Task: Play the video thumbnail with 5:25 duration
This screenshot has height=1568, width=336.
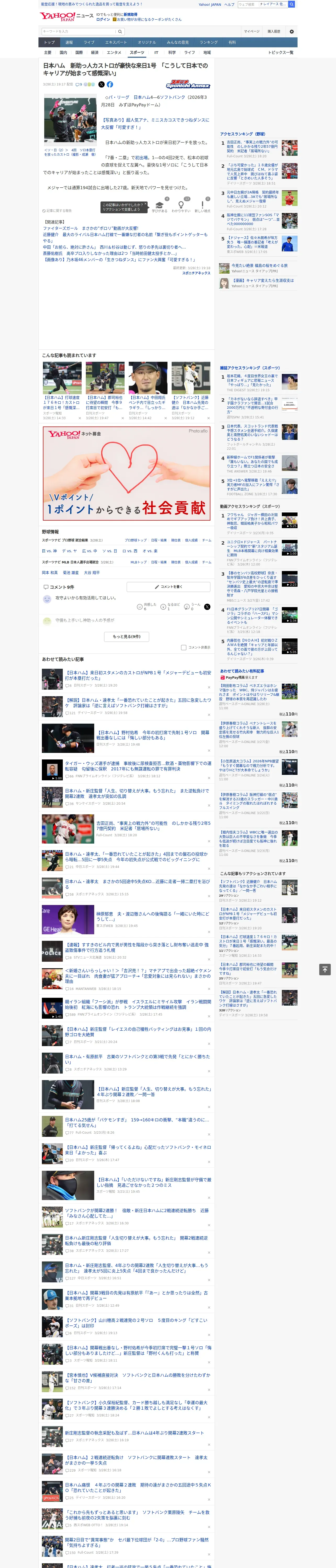Action: pyautogui.click(x=290, y=520)
